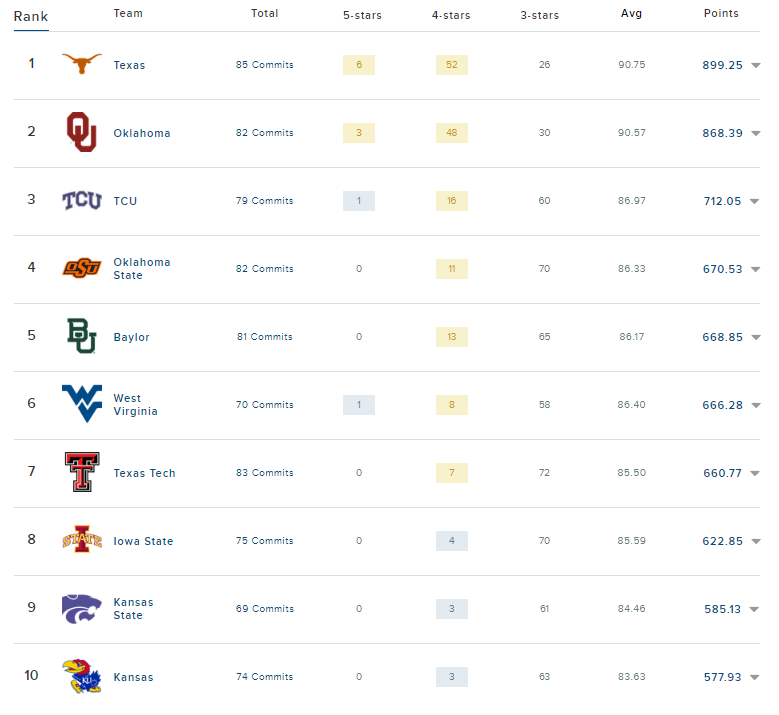Click Texas 85 Commits total
Viewport: 779px width, 715px height.
pyautogui.click(x=265, y=65)
